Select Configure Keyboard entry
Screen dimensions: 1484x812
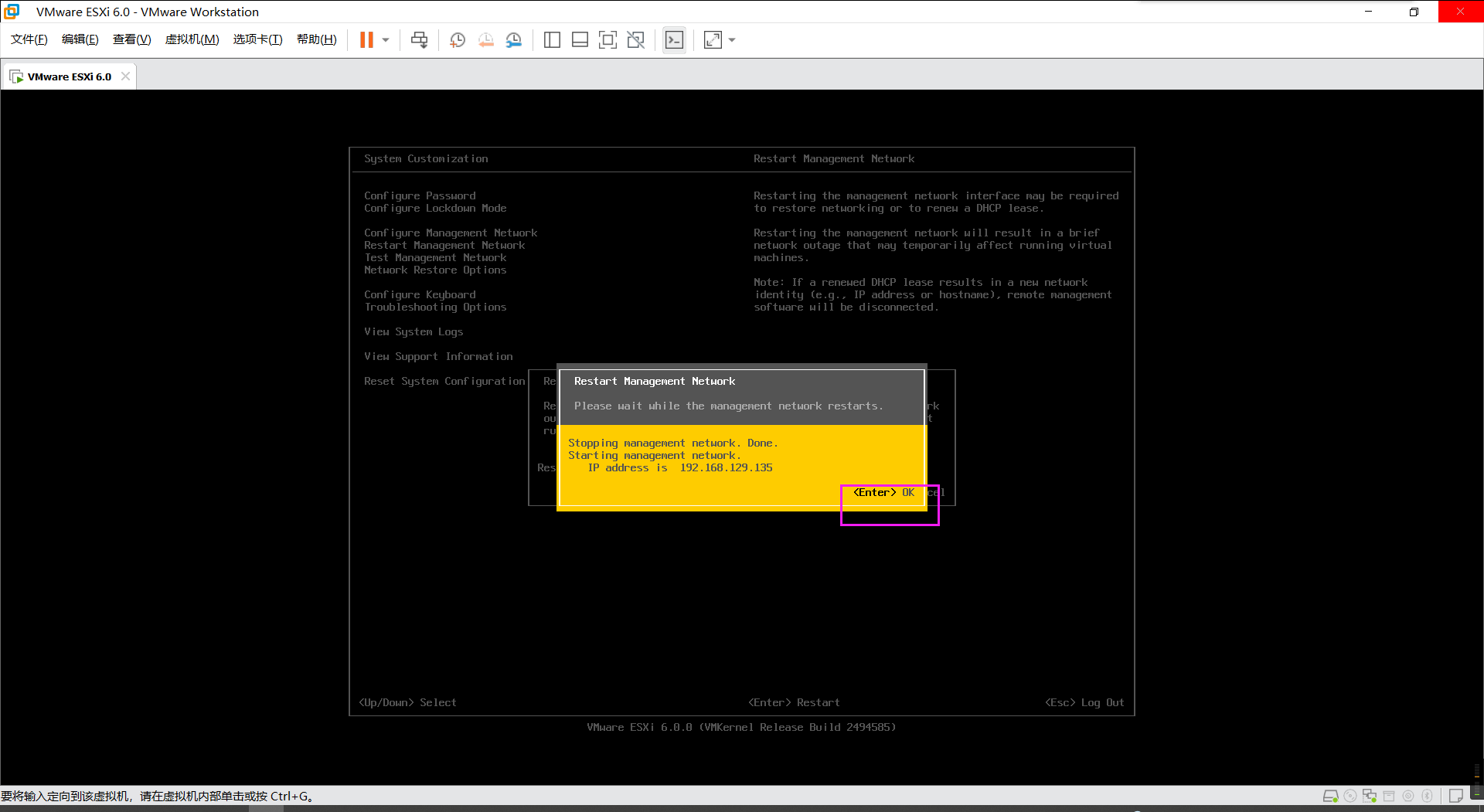point(420,295)
